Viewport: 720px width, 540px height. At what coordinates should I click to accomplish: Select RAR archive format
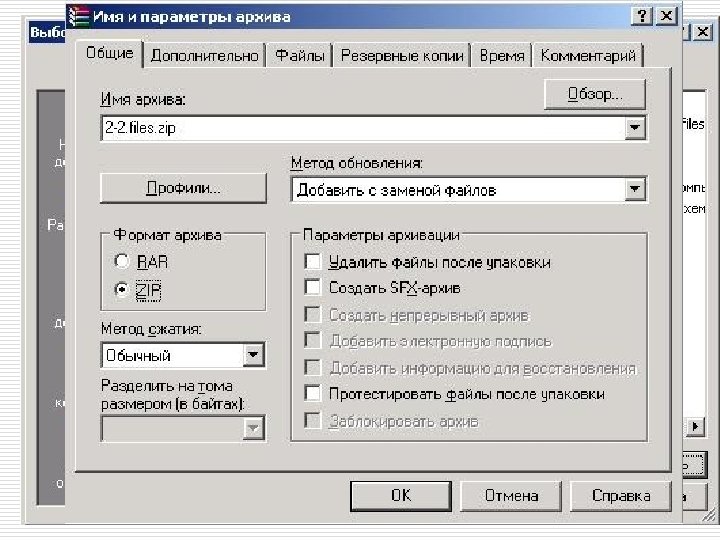[x=123, y=262]
